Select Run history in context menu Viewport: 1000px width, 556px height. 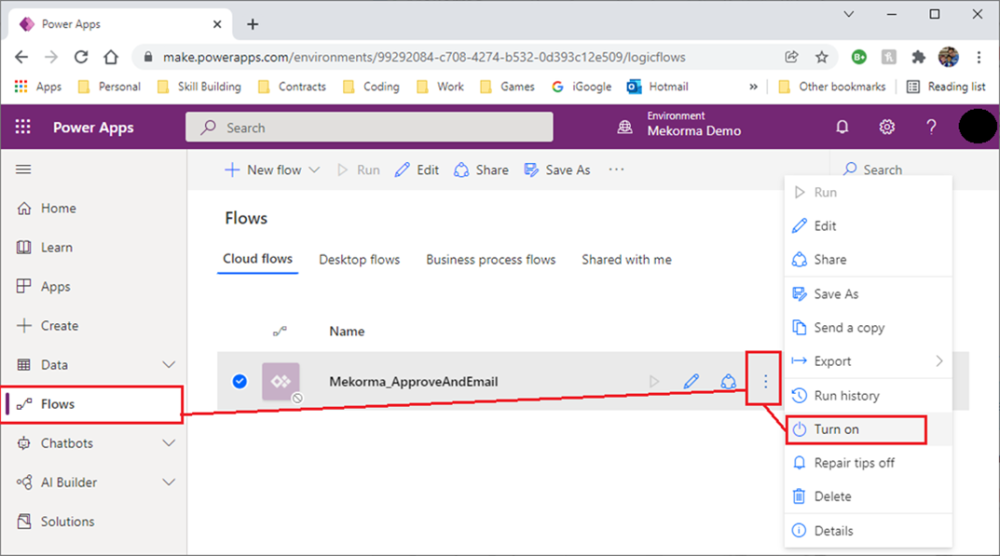[868, 395]
